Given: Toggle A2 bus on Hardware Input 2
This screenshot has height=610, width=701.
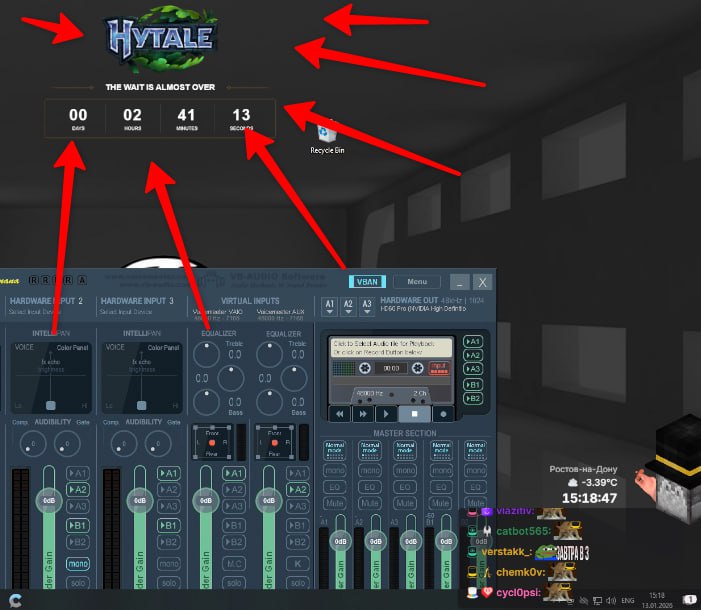Looking at the screenshot, I should (78, 490).
